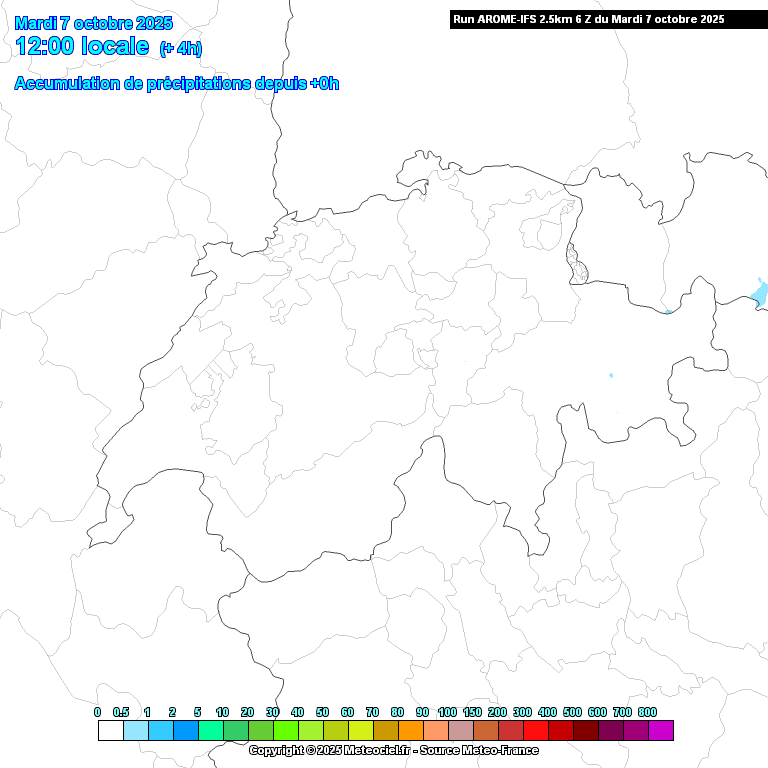Select the light blue swatch between 0.5 and 1
The width and height of the screenshot is (768, 768).
135,731
